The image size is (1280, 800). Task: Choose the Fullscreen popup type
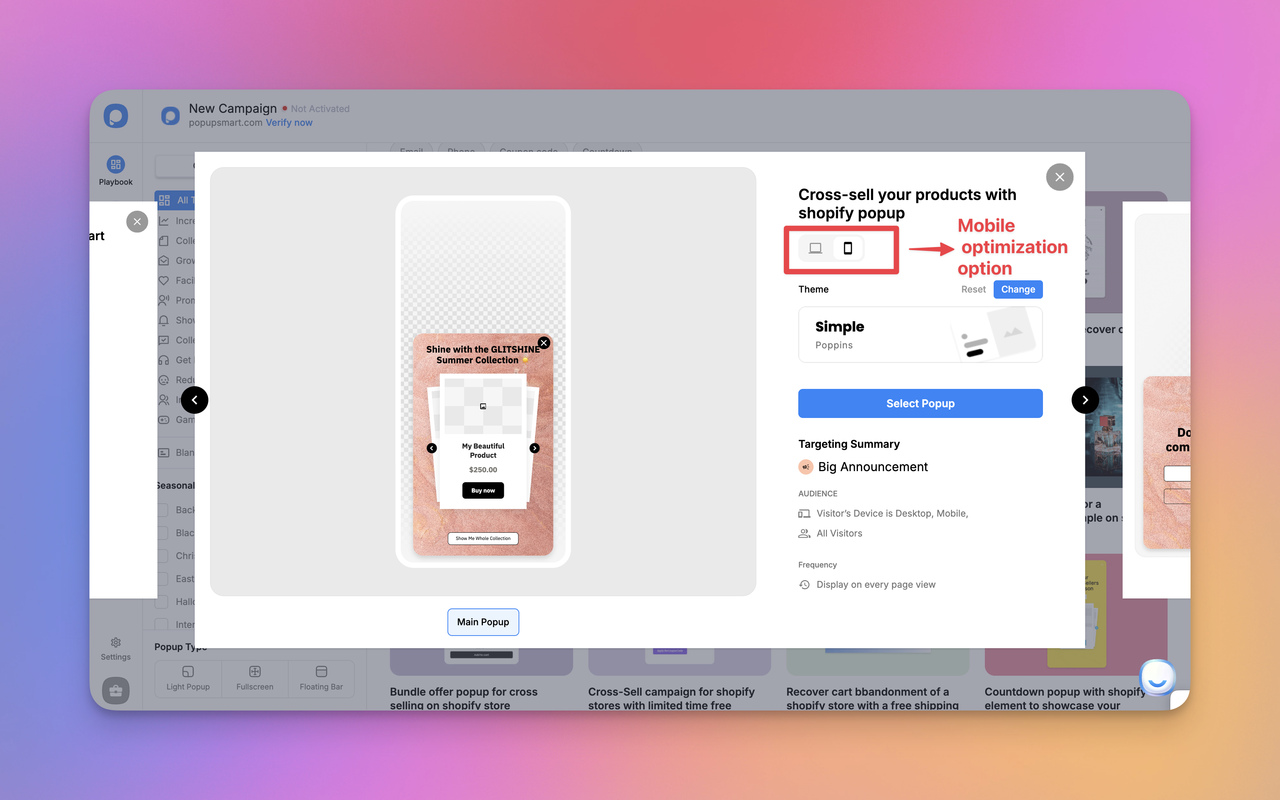pos(255,678)
